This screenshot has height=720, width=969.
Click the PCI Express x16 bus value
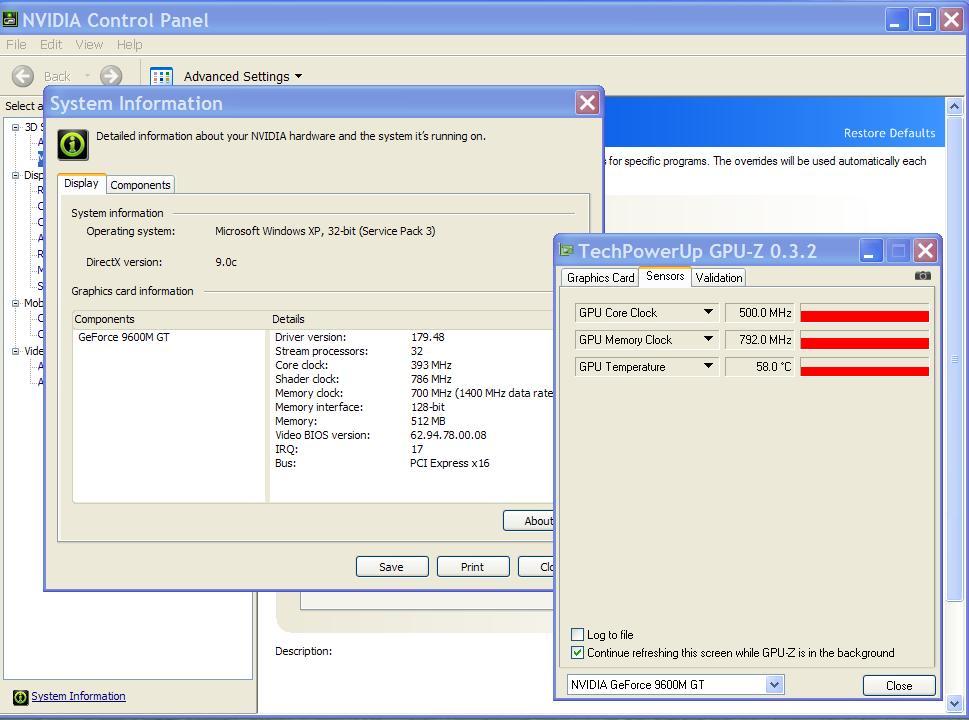pos(450,464)
